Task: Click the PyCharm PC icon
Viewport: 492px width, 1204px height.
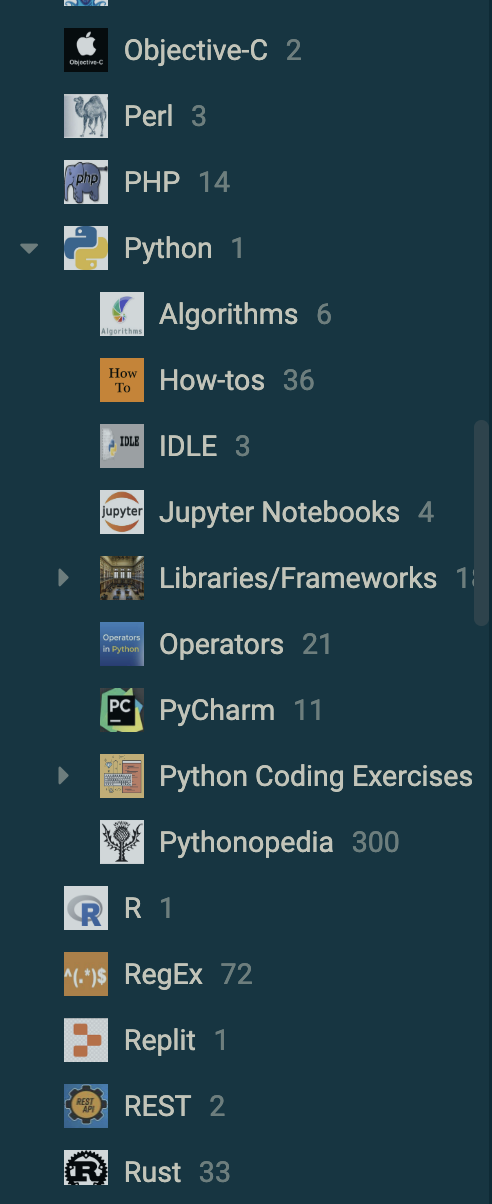Action: click(x=122, y=710)
